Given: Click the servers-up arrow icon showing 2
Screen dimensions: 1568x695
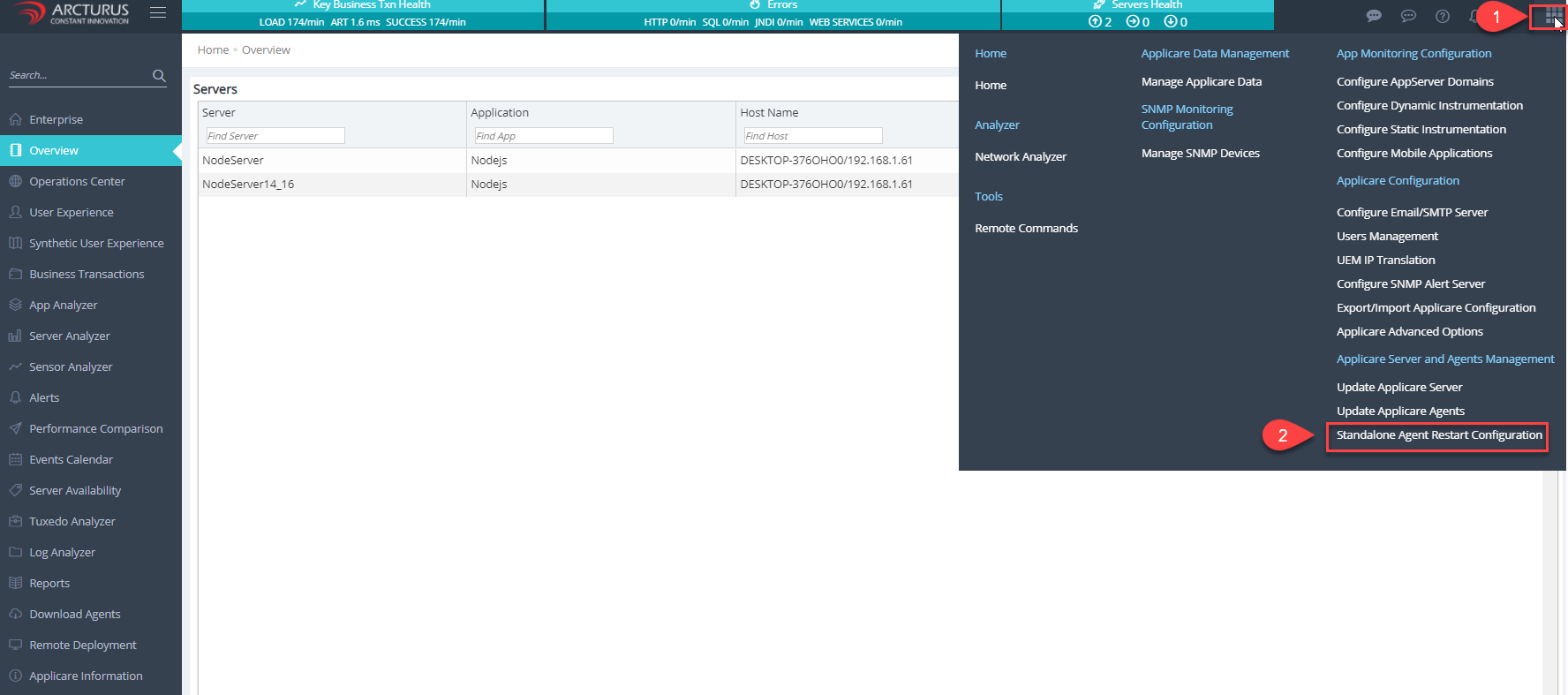Looking at the screenshot, I should click(x=1095, y=21).
